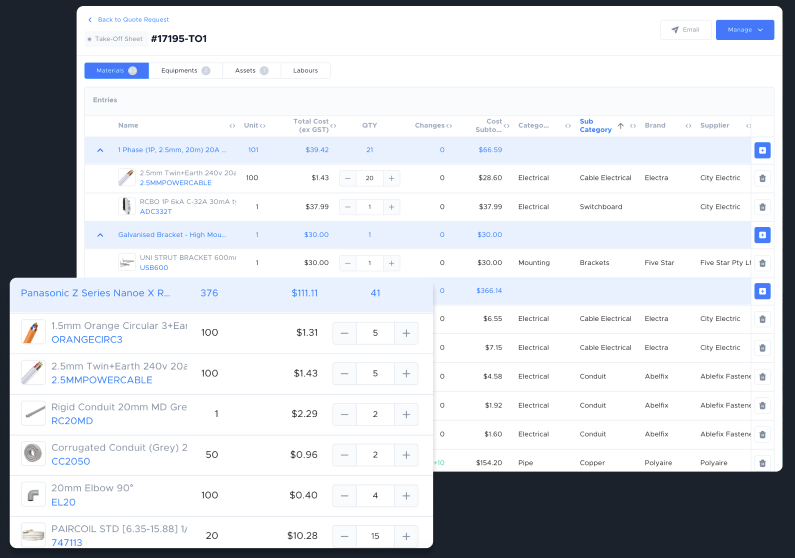Click trash icon for Copper Pipe Polyaire row
The width and height of the screenshot is (795, 558).
762,463
